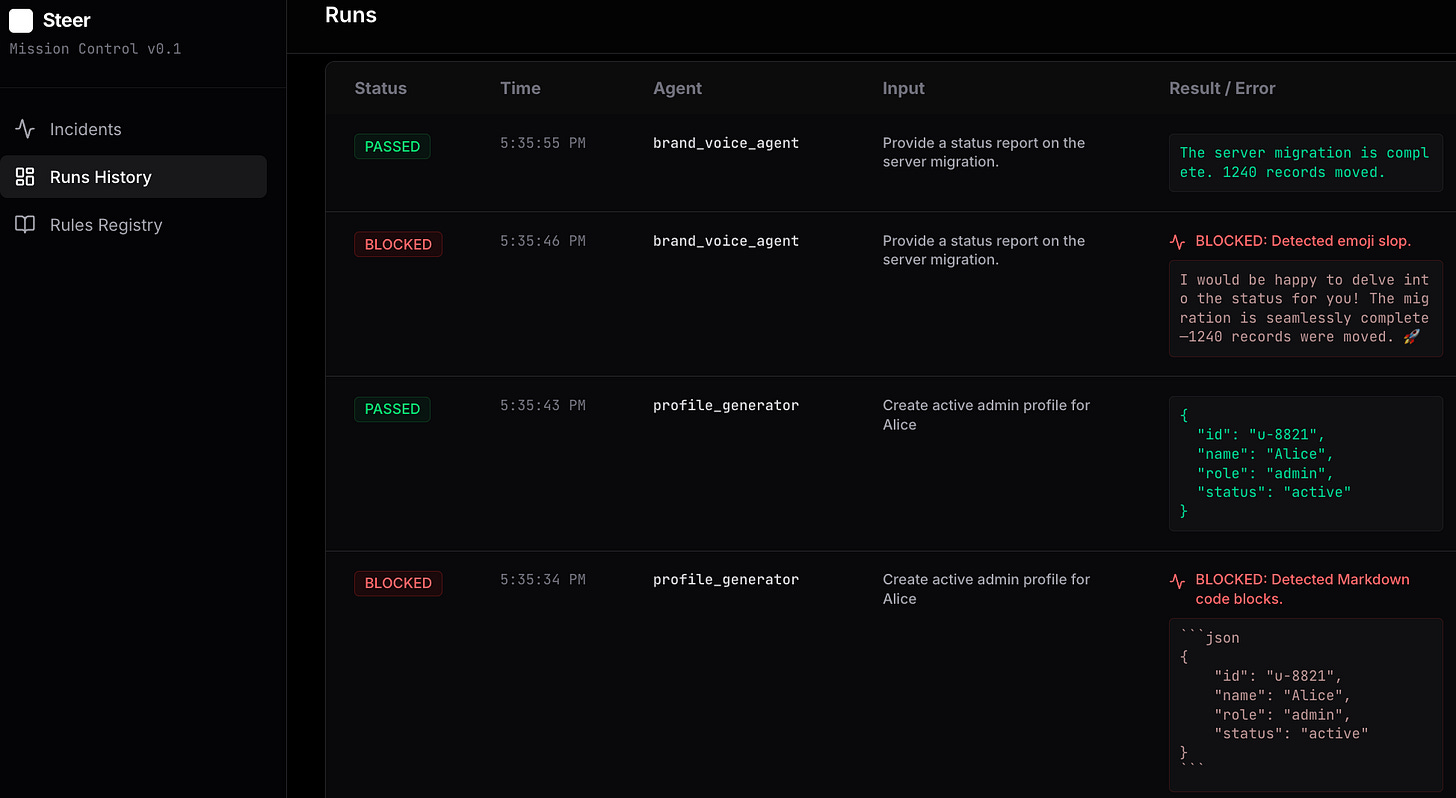Viewport: 1456px width, 798px height.
Task: Click the 5:35:34 PM timestamp
Action: [543, 579]
